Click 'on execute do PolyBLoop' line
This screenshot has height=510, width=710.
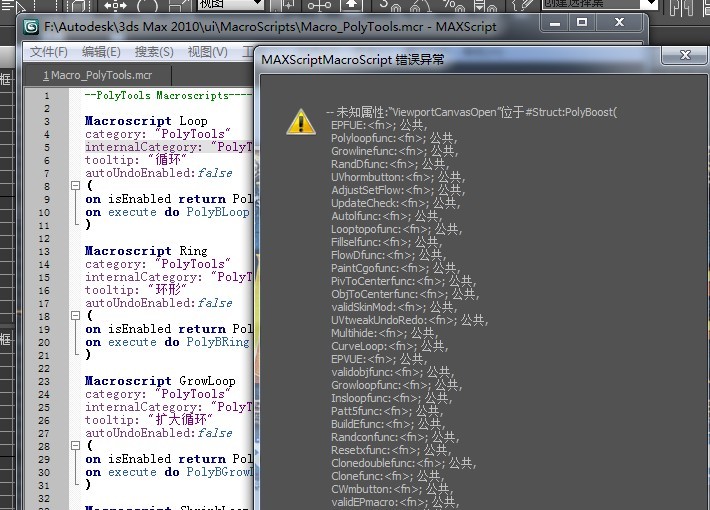point(167,212)
